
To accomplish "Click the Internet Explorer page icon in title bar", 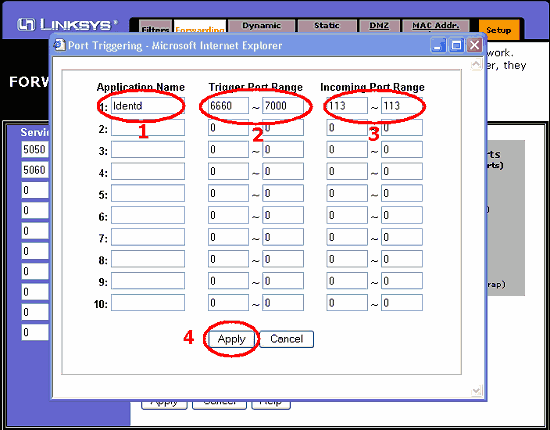I will pyautogui.click(x=59, y=45).
